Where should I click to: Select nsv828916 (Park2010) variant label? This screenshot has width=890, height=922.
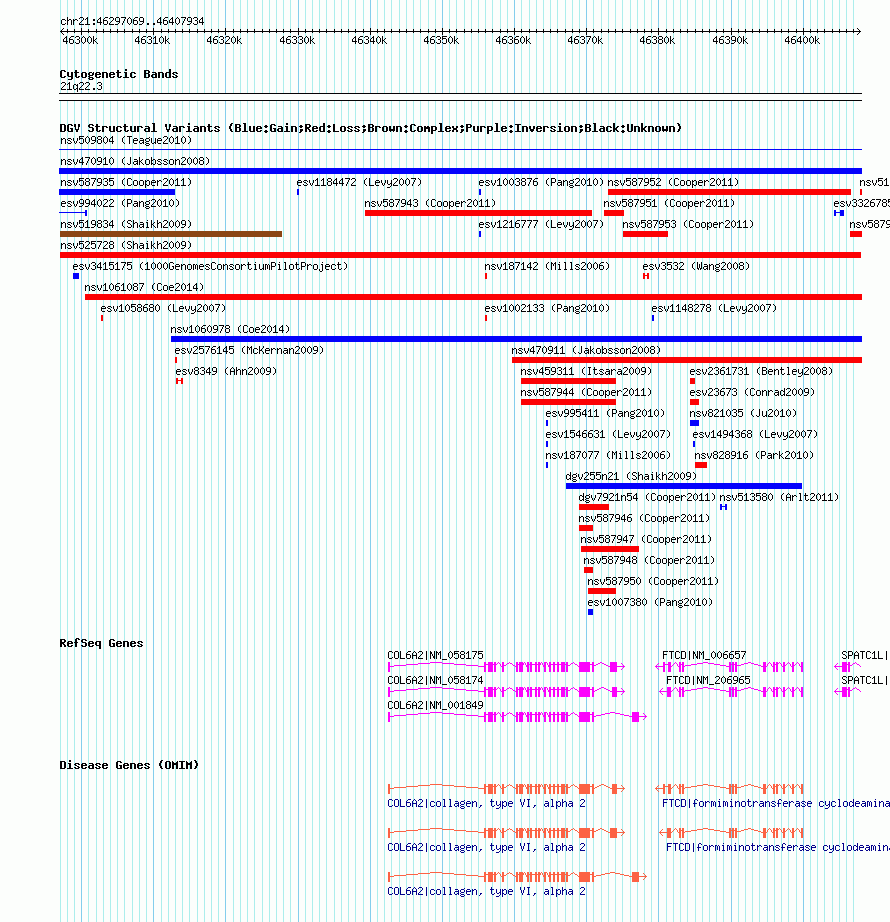tap(754, 456)
